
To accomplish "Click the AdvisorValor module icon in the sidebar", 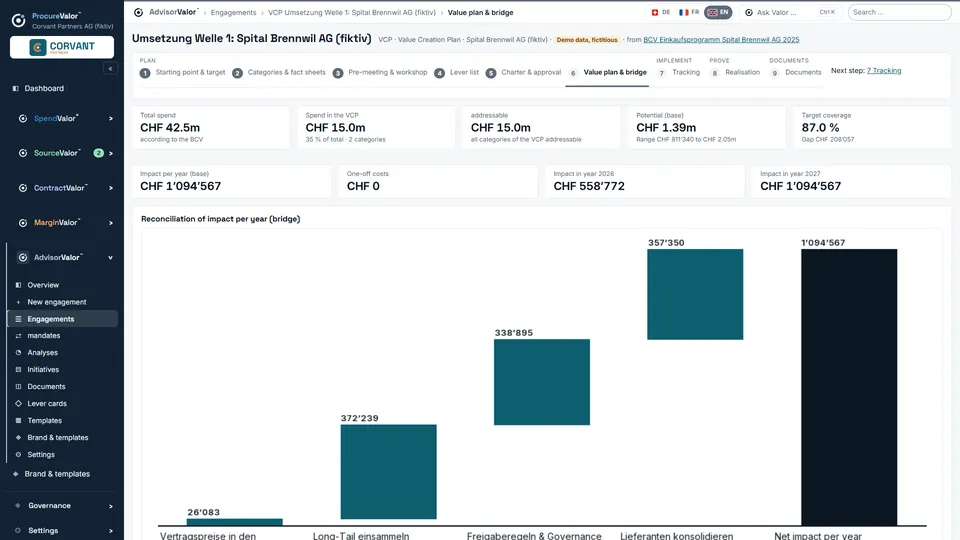I will click(23, 258).
